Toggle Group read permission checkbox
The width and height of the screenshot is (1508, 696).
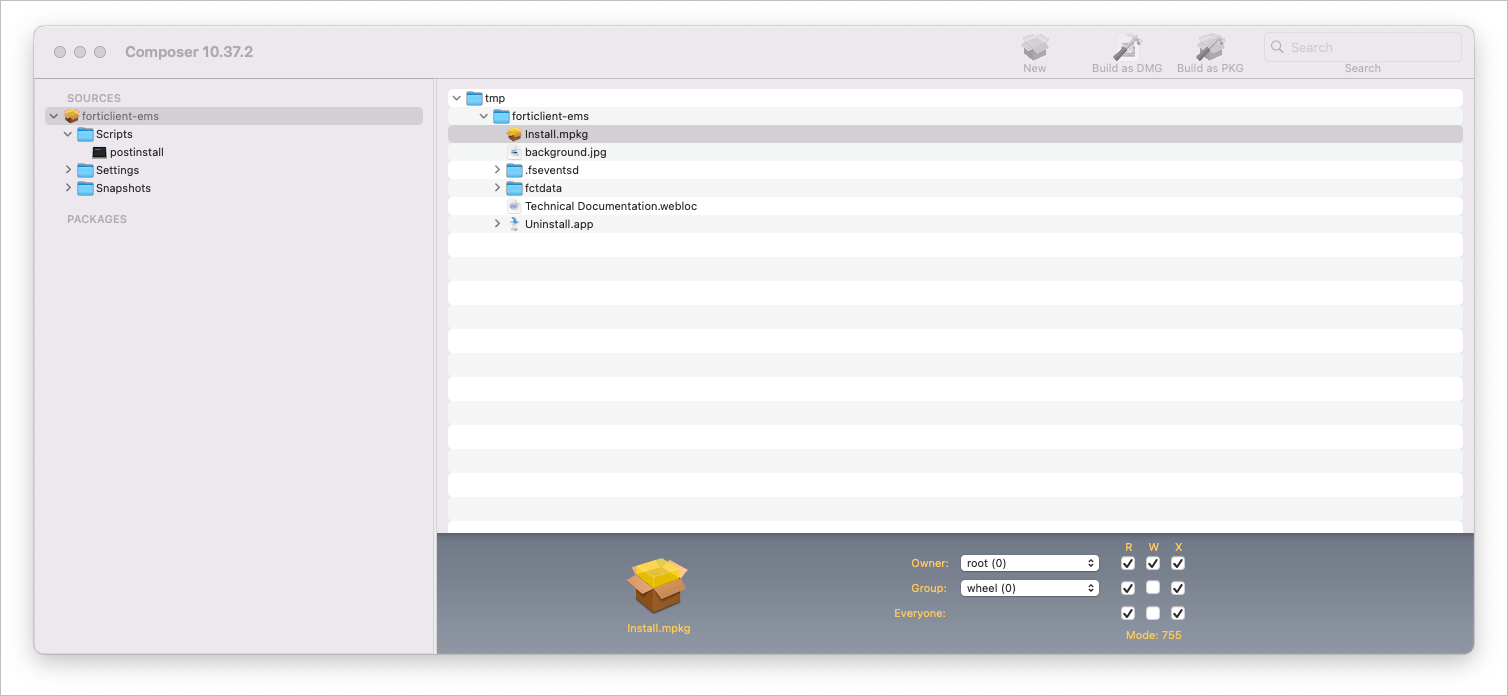pyautogui.click(x=1128, y=588)
